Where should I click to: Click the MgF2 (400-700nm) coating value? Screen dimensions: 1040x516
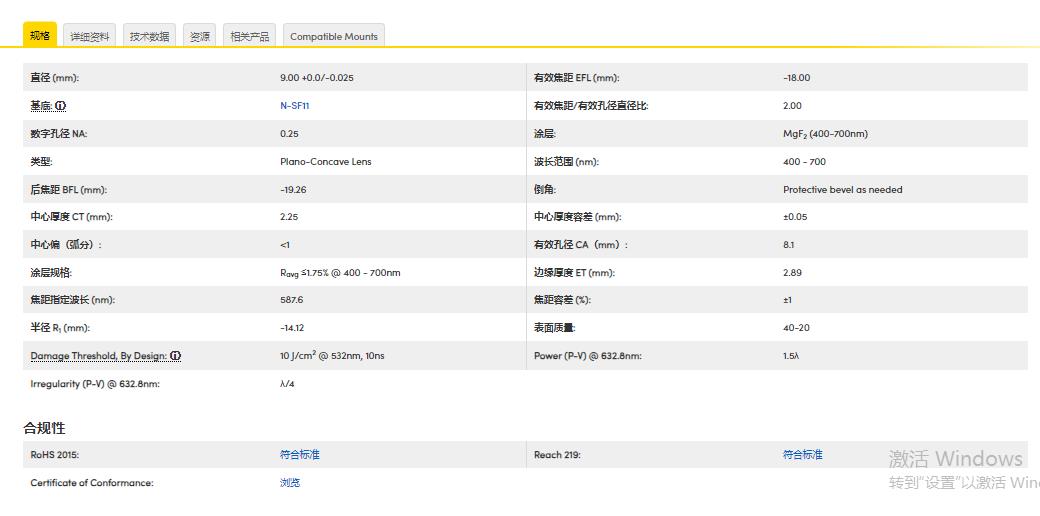(x=825, y=134)
